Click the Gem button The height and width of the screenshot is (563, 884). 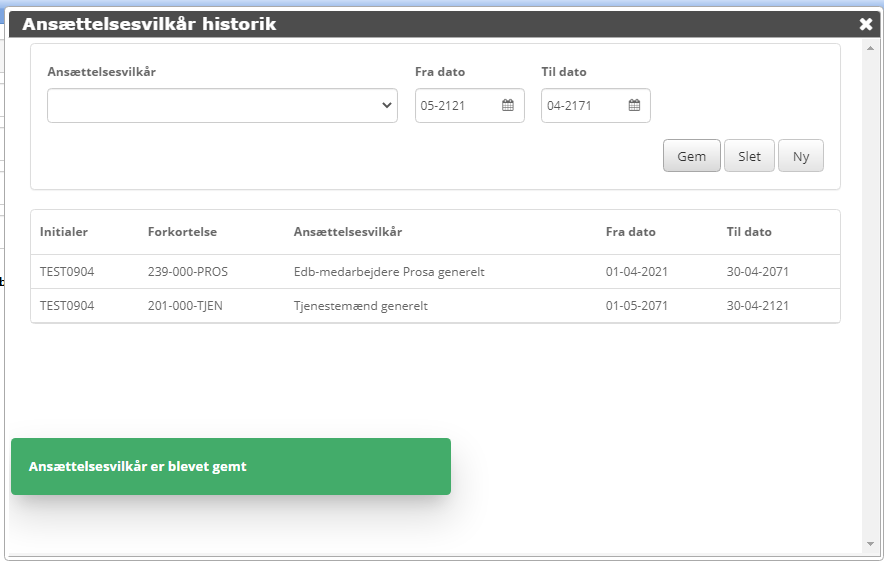(691, 156)
